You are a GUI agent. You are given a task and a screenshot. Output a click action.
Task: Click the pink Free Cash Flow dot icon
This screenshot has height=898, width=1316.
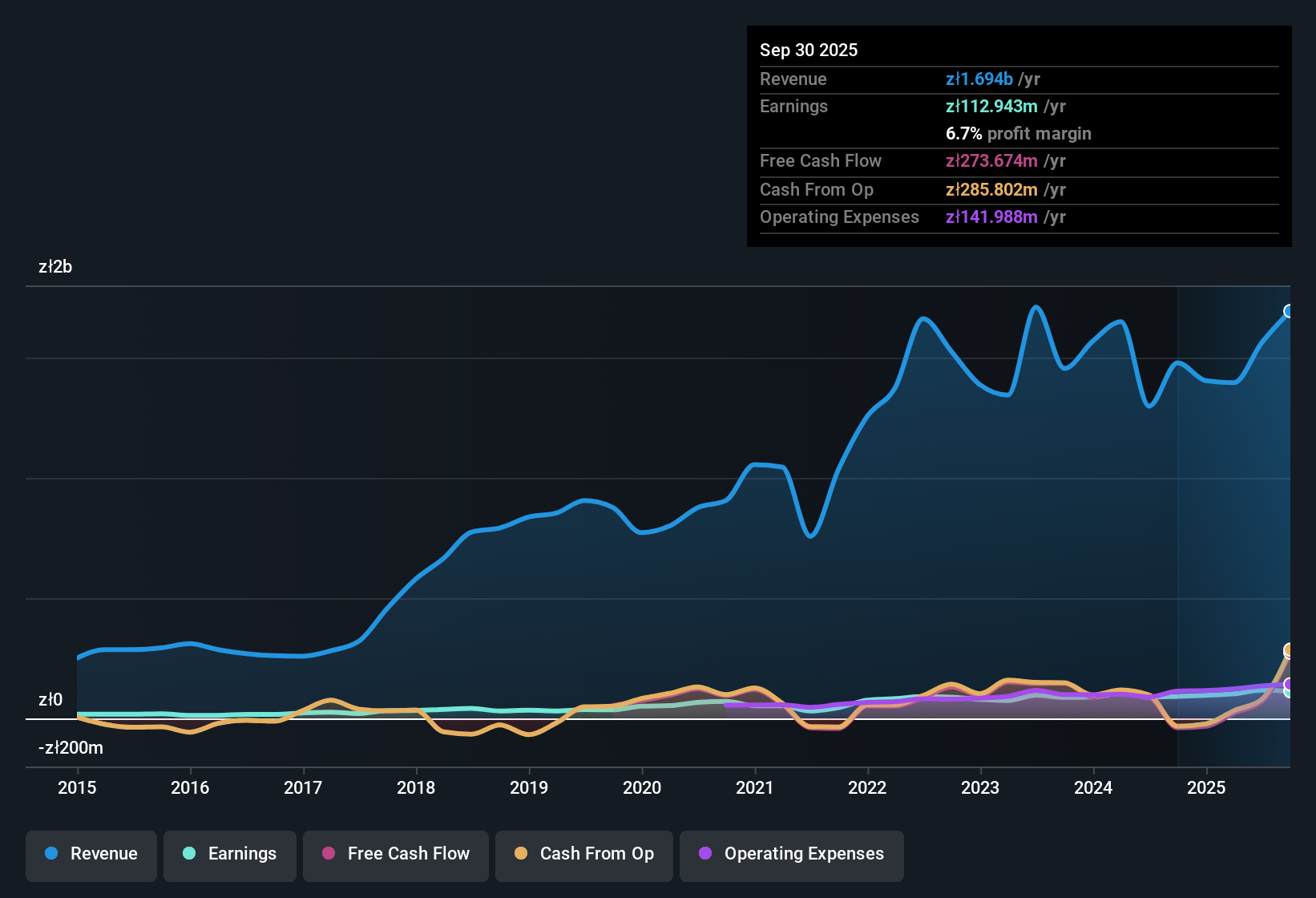tap(327, 854)
